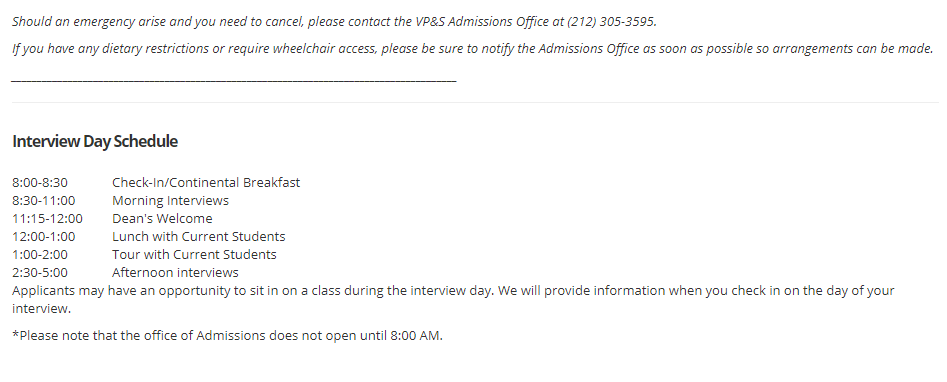Click Tour with Current Students text

point(194,254)
